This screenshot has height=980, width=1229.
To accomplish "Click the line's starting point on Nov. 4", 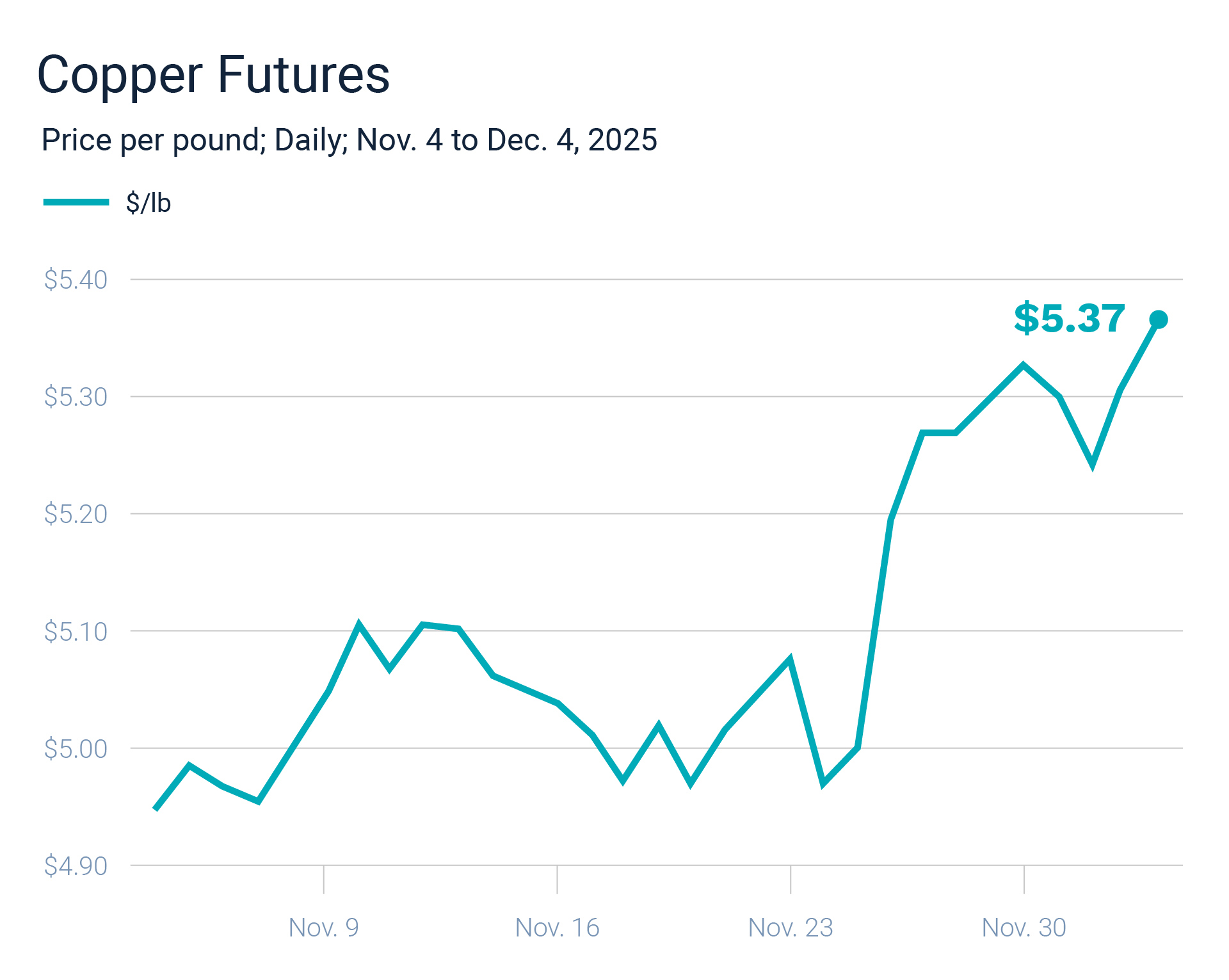I will click(156, 810).
